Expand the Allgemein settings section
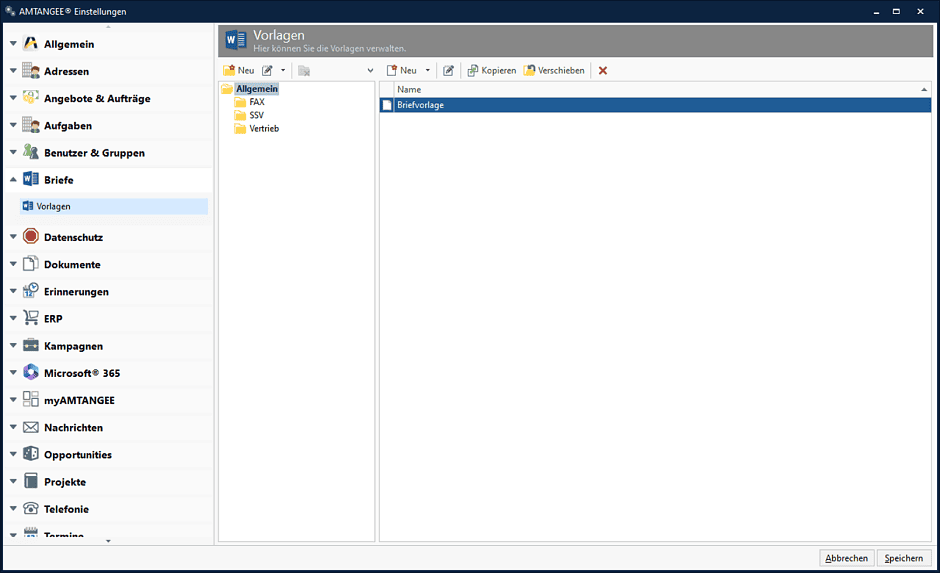Image resolution: width=940 pixels, height=573 pixels. [x=13, y=44]
